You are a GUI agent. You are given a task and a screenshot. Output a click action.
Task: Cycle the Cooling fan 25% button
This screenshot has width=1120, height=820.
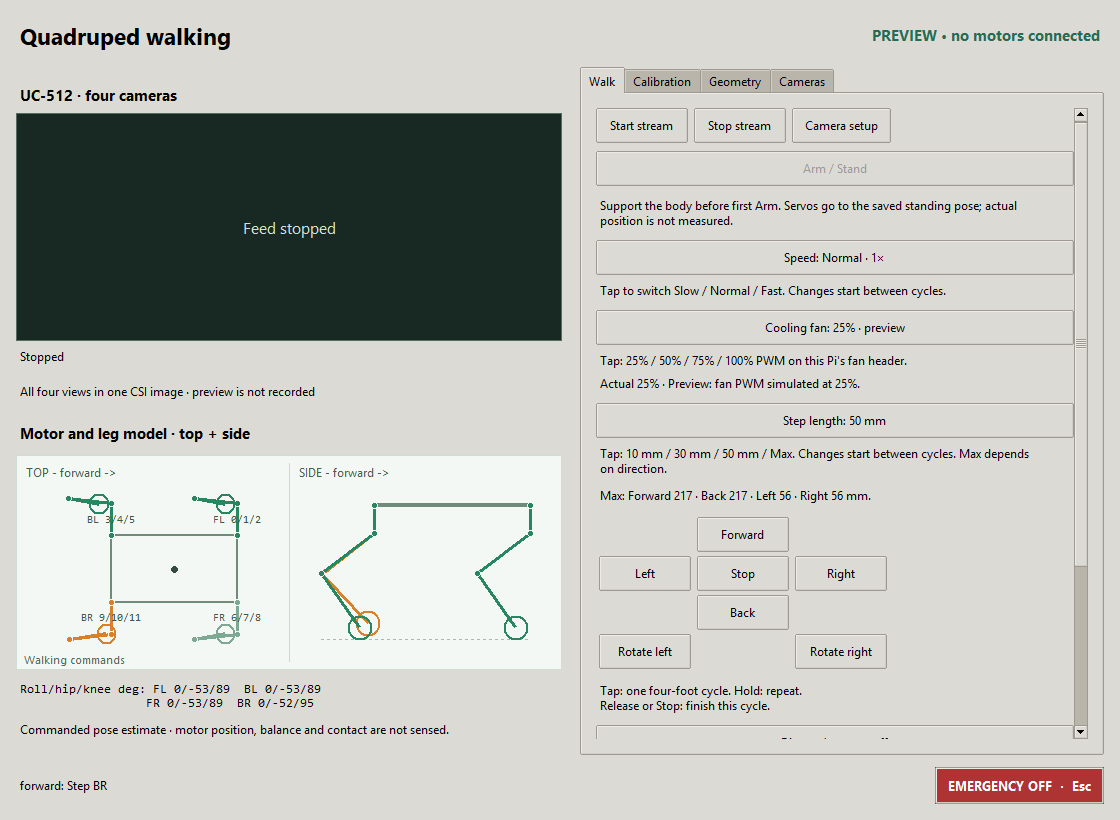pos(834,328)
